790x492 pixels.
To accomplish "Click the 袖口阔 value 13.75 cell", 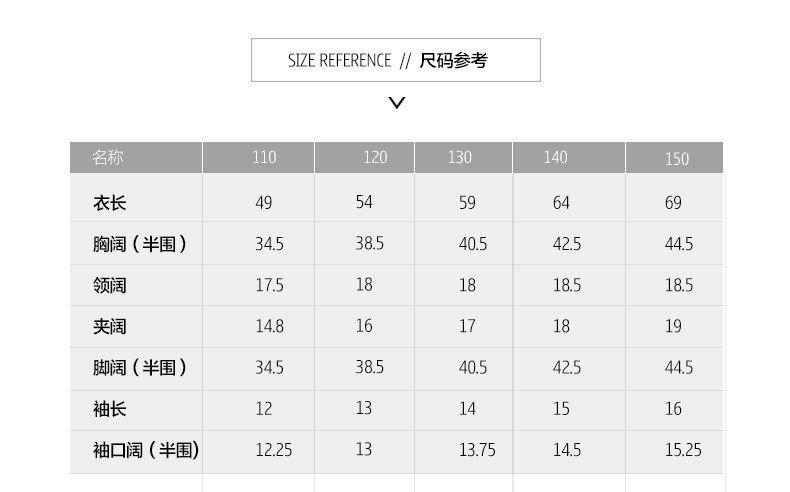I will pyautogui.click(x=477, y=450).
